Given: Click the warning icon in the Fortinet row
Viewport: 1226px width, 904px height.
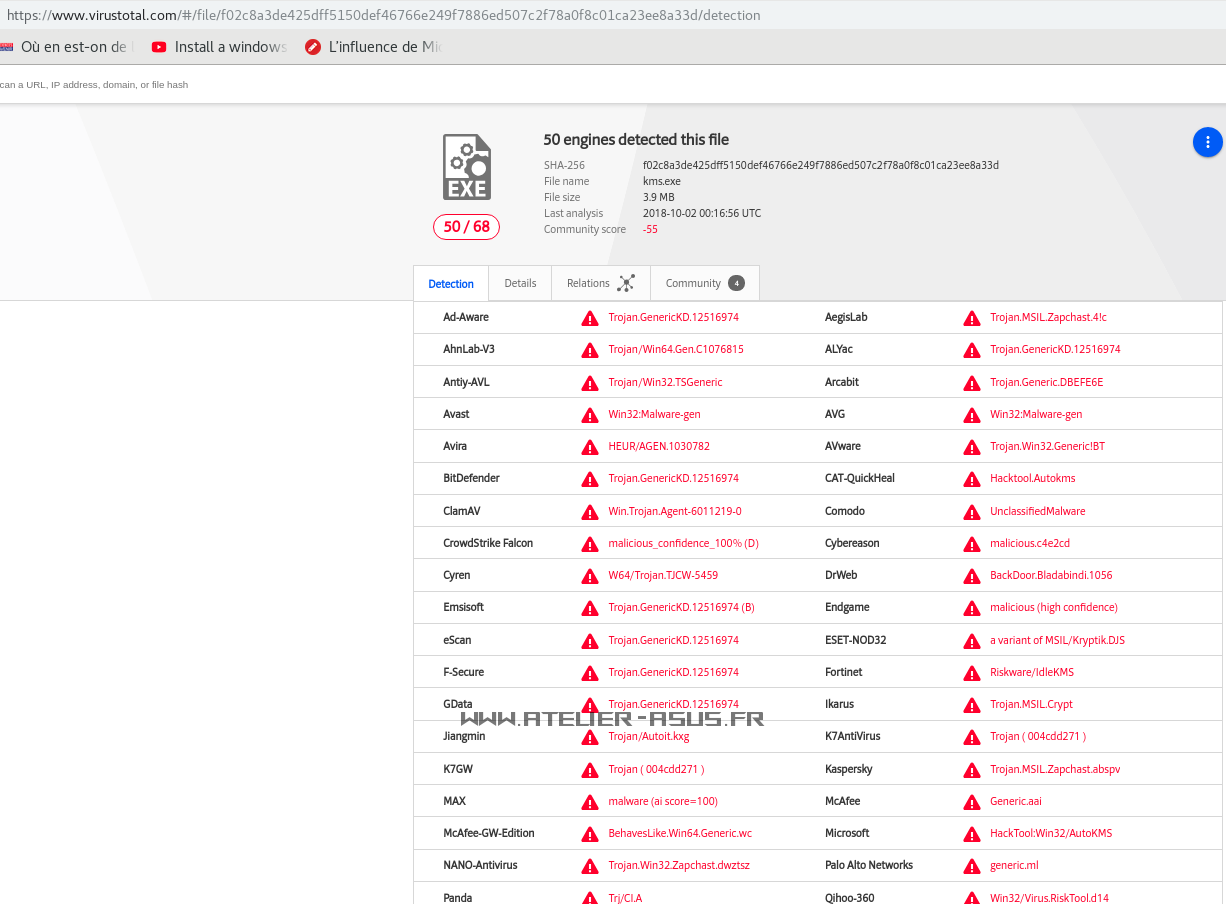Looking at the screenshot, I should (972, 673).
